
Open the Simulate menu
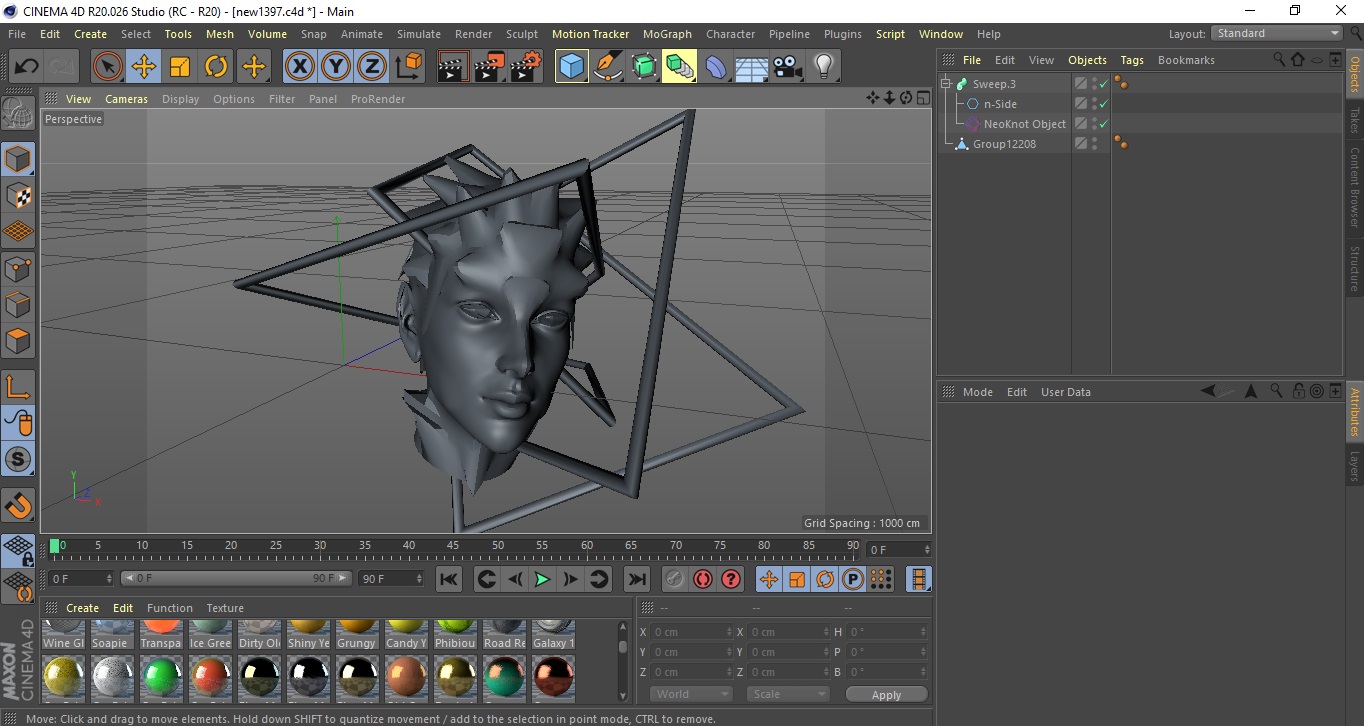pos(419,34)
